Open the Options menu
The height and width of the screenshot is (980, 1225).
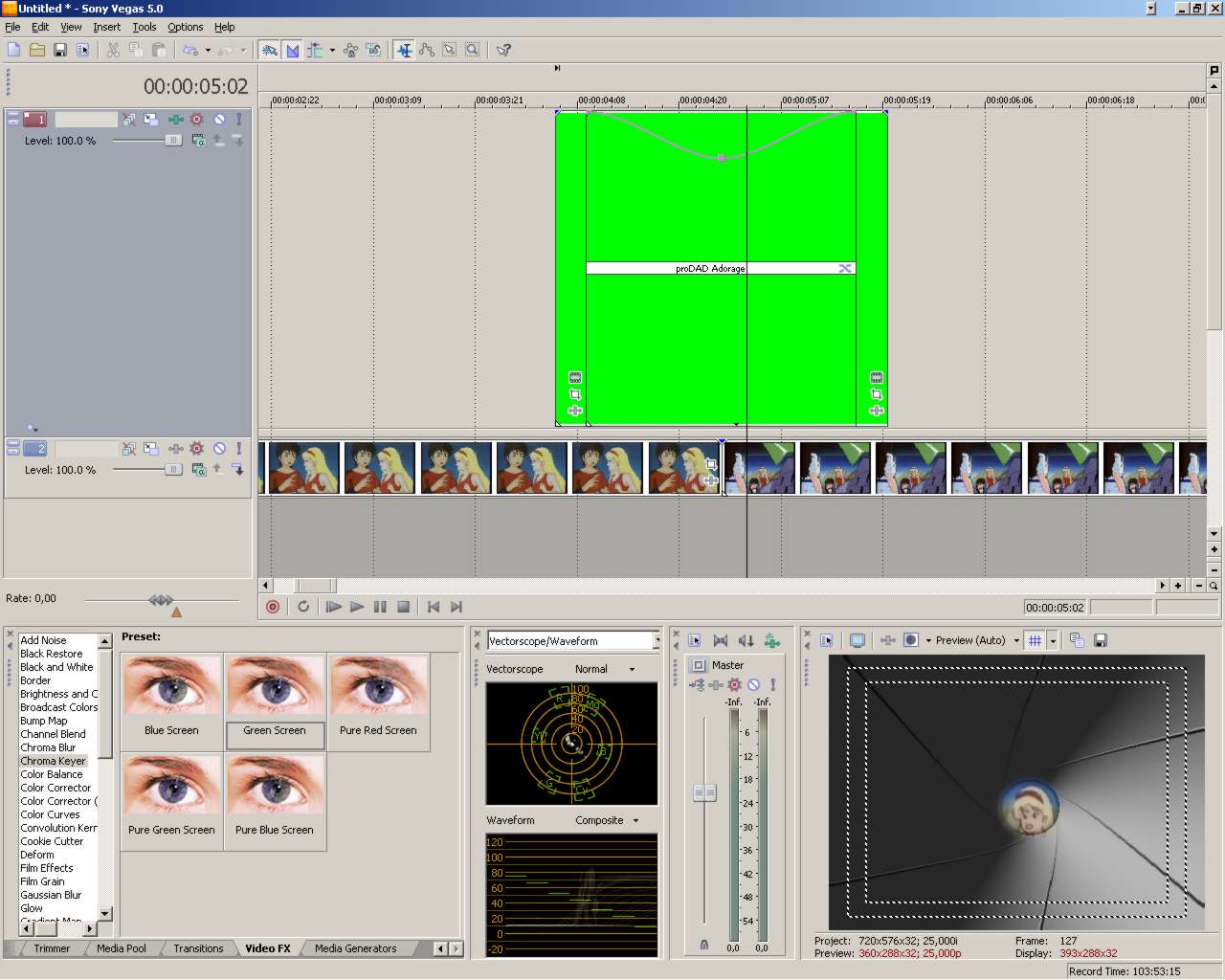click(x=186, y=27)
